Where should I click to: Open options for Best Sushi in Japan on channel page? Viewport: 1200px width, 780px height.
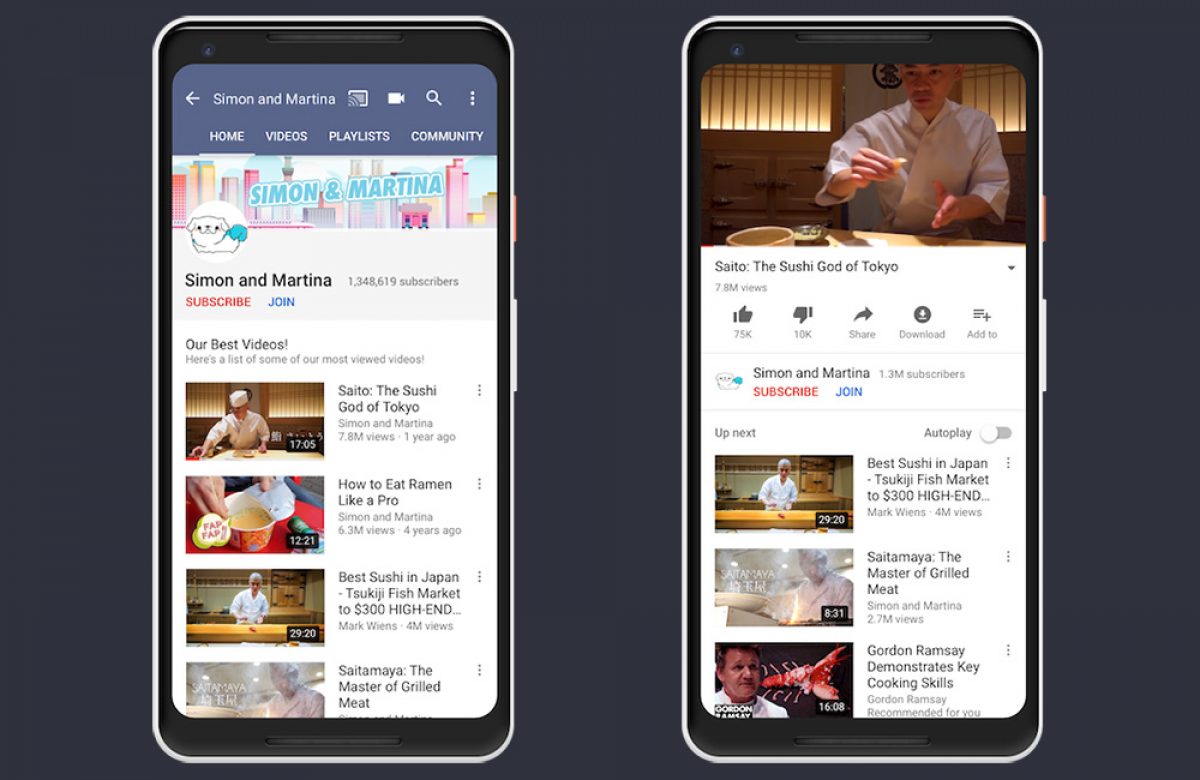click(x=479, y=577)
